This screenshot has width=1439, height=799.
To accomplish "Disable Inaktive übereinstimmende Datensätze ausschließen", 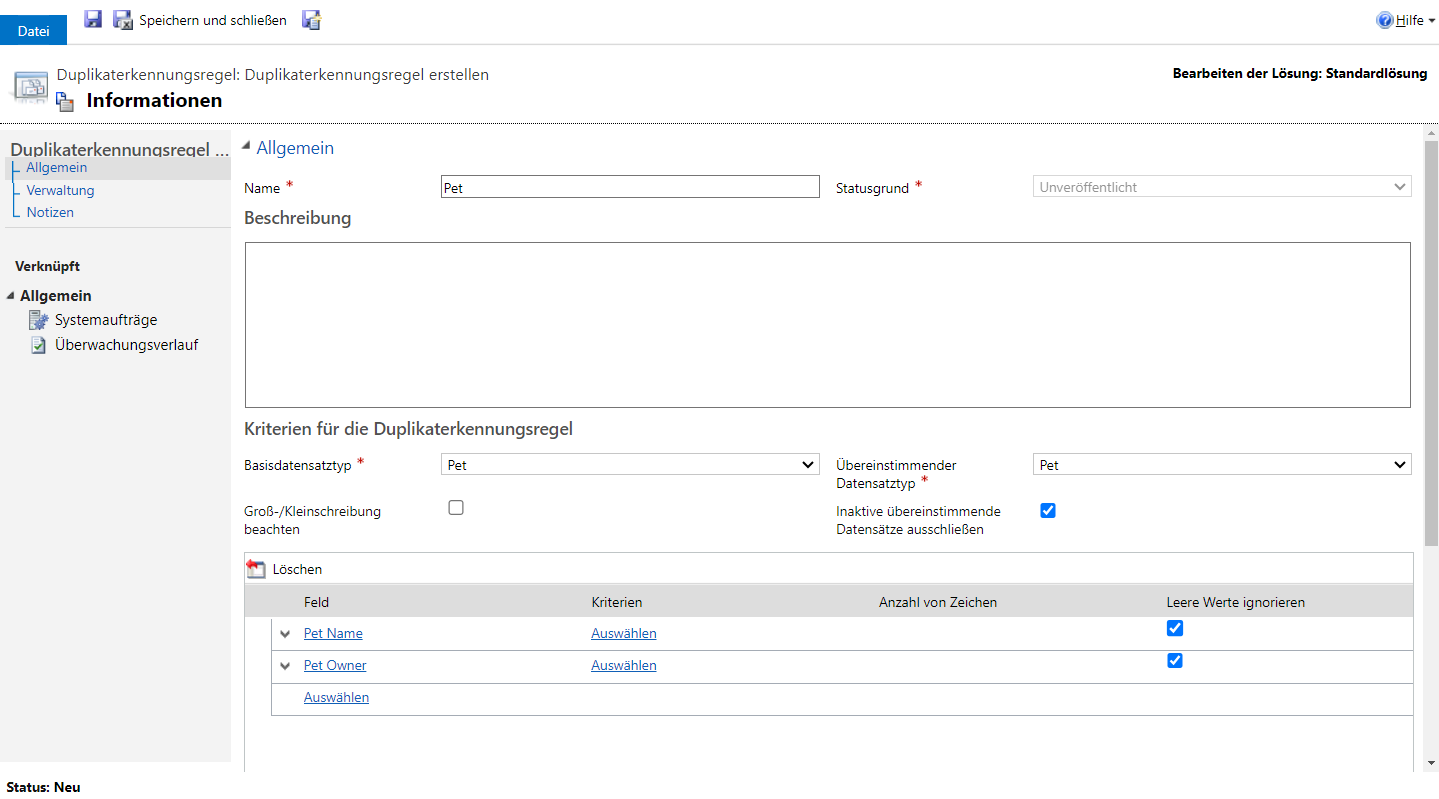I will 1047,510.
